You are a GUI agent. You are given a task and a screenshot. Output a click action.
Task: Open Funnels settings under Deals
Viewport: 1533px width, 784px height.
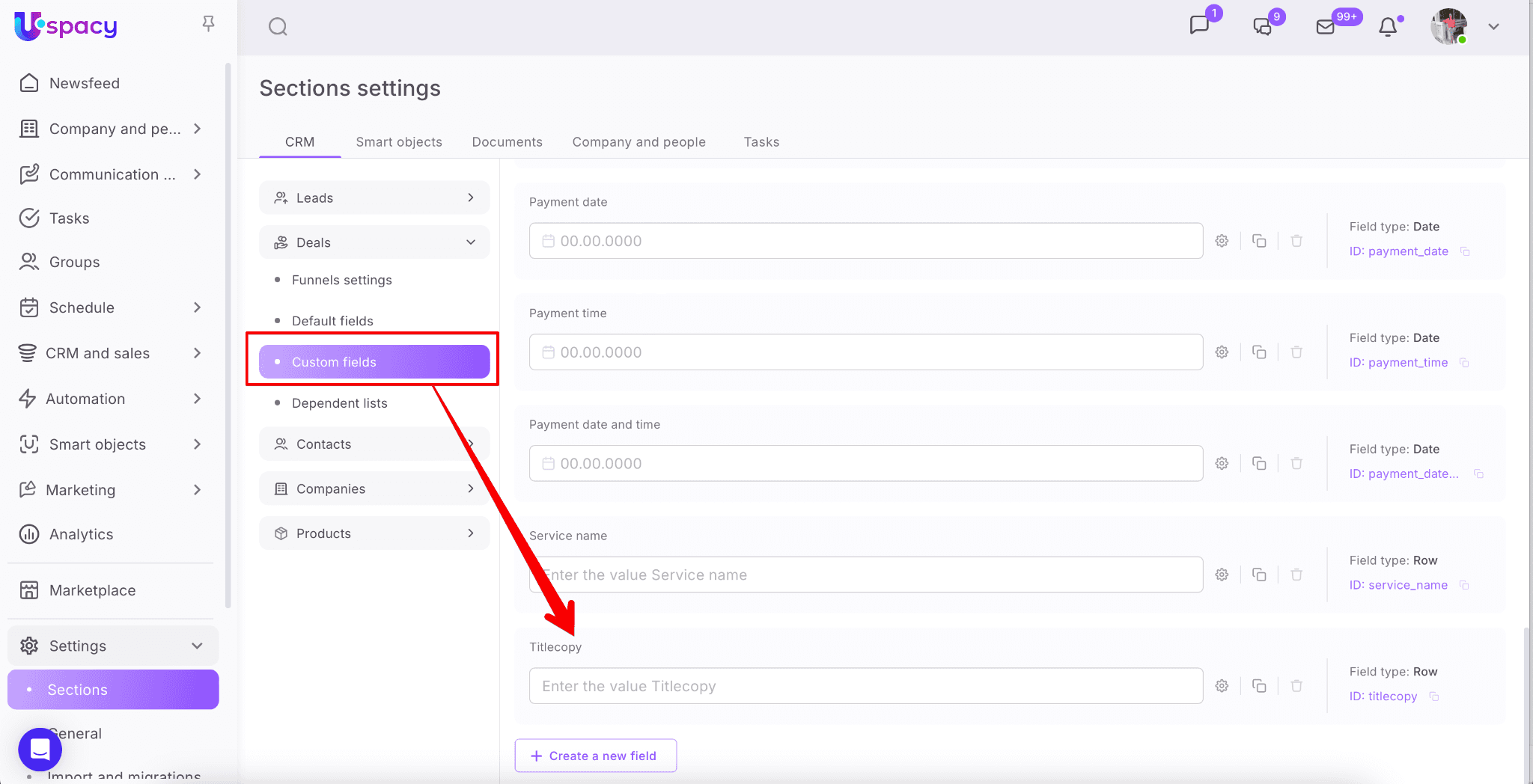pos(341,280)
